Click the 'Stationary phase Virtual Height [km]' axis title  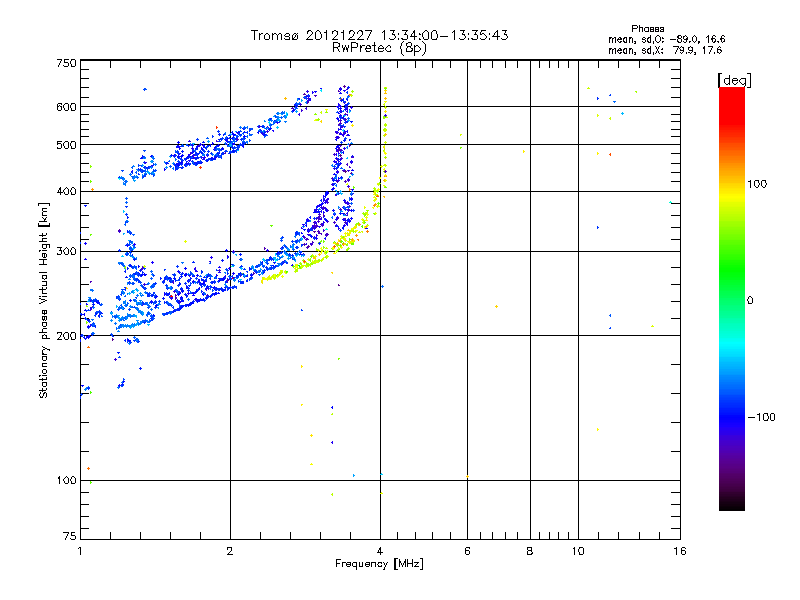click(x=43, y=300)
